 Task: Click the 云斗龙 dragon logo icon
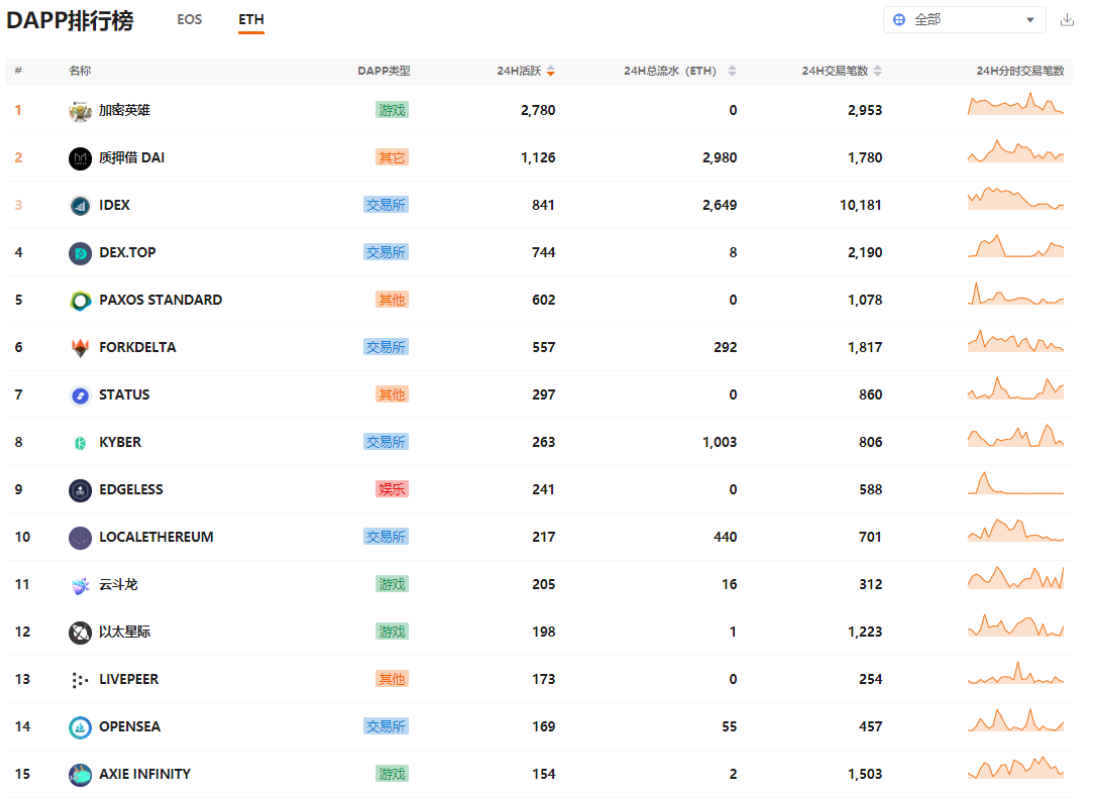coord(80,584)
